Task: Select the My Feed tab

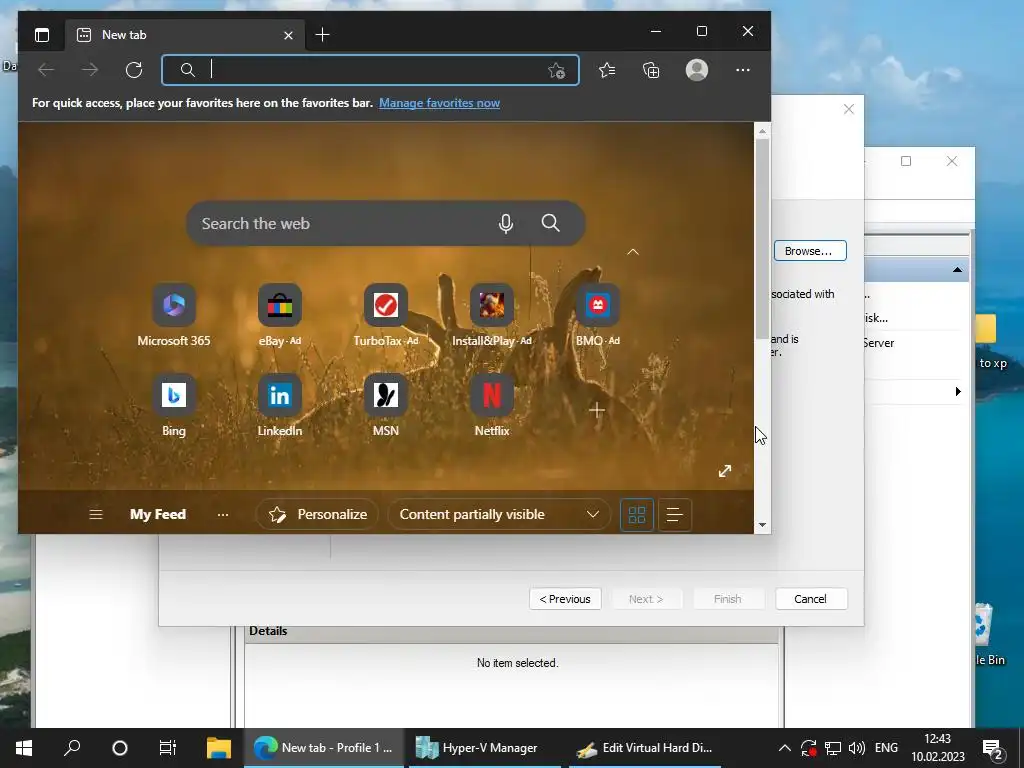Action: coord(158,515)
